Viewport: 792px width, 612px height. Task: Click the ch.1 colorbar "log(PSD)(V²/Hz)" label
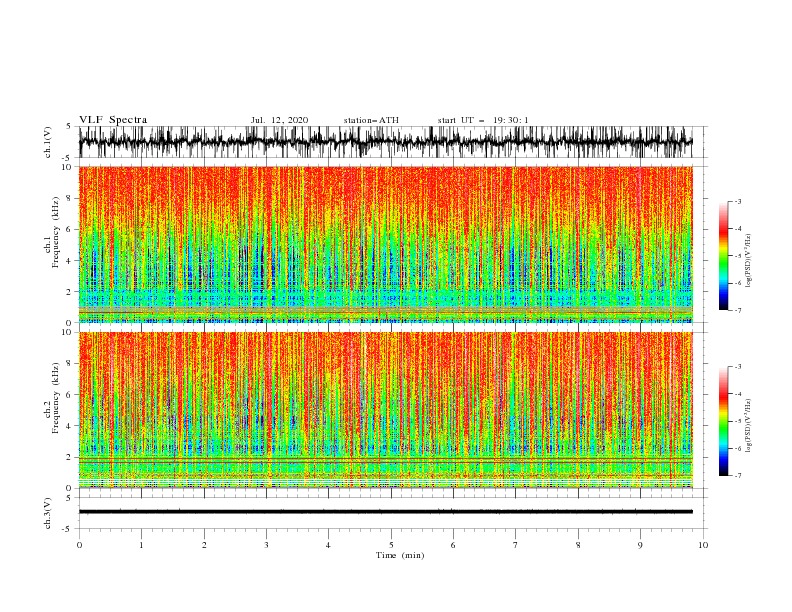click(x=749, y=261)
